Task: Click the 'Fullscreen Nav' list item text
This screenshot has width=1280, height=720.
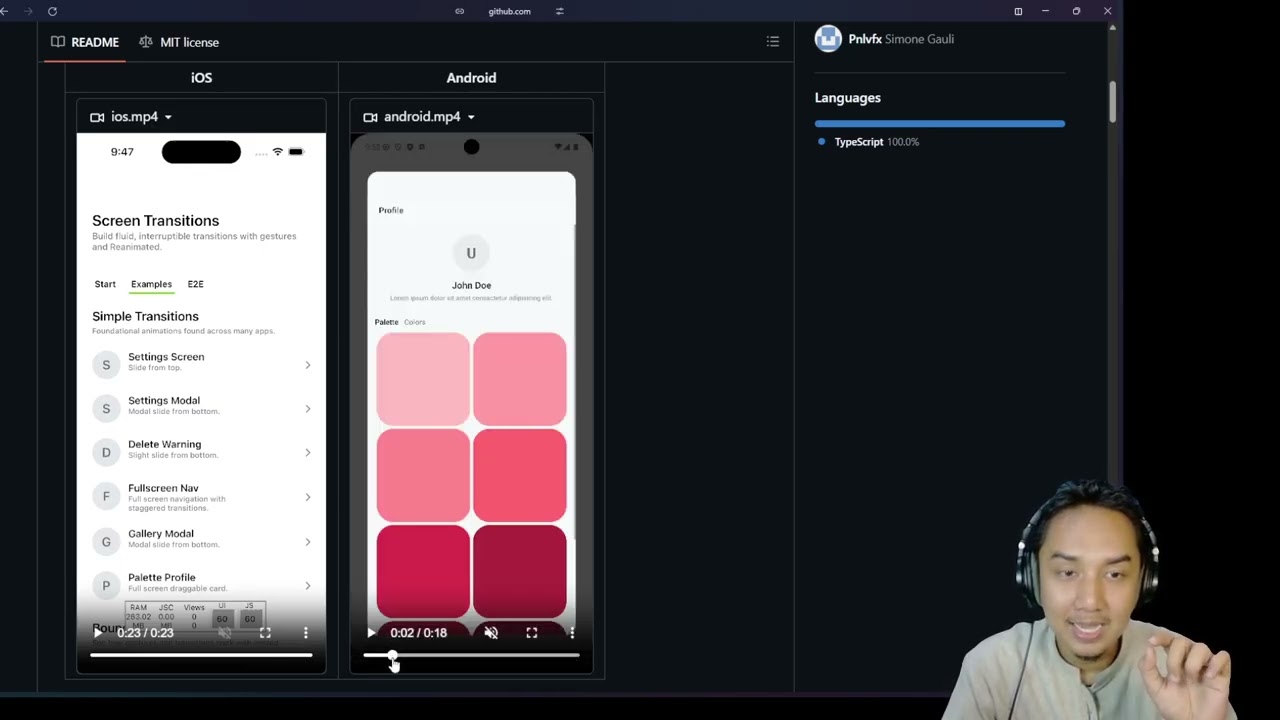Action: coord(163,488)
